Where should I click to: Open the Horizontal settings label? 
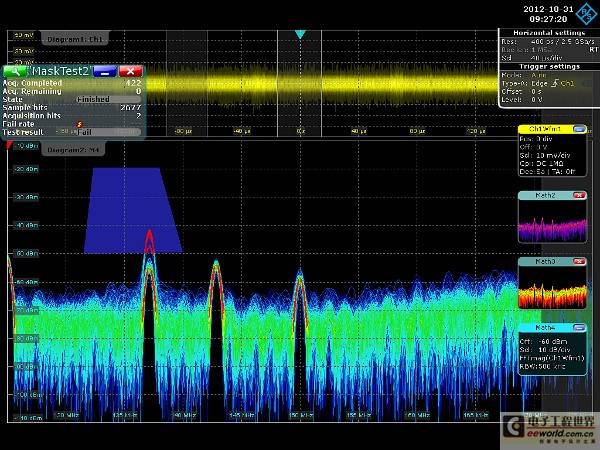[x=549, y=33]
